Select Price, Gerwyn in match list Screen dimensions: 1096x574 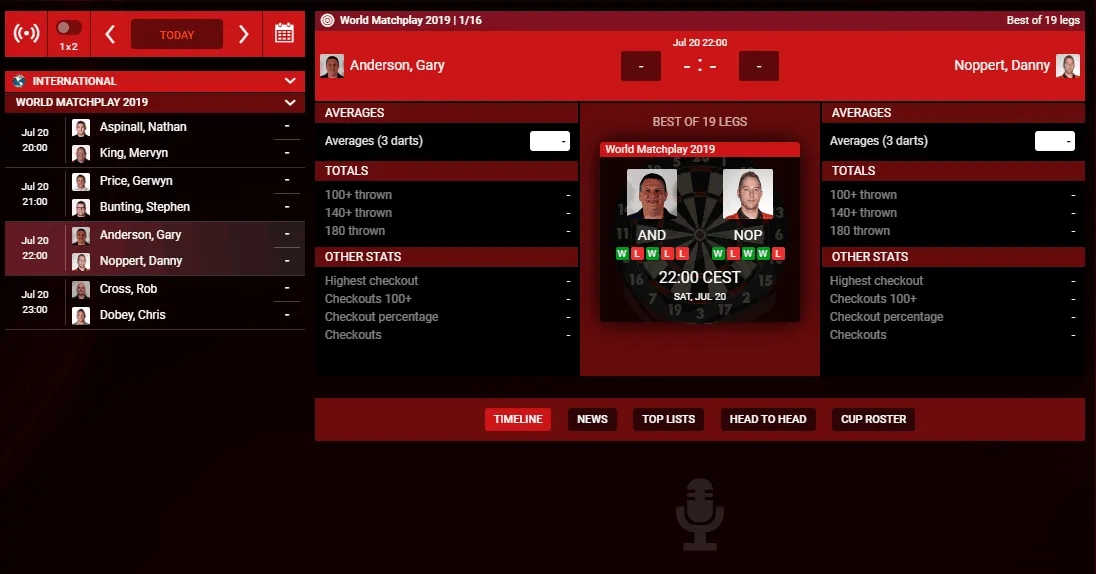[136, 180]
